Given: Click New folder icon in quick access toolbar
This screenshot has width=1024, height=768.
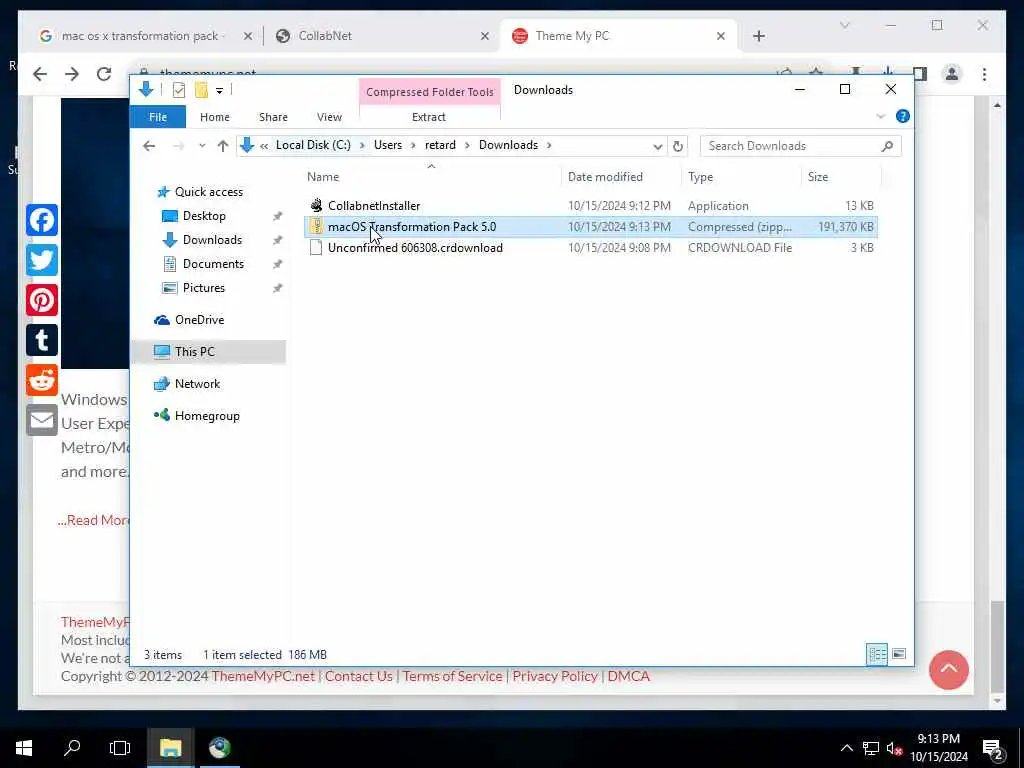Looking at the screenshot, I should coord(201,90).
